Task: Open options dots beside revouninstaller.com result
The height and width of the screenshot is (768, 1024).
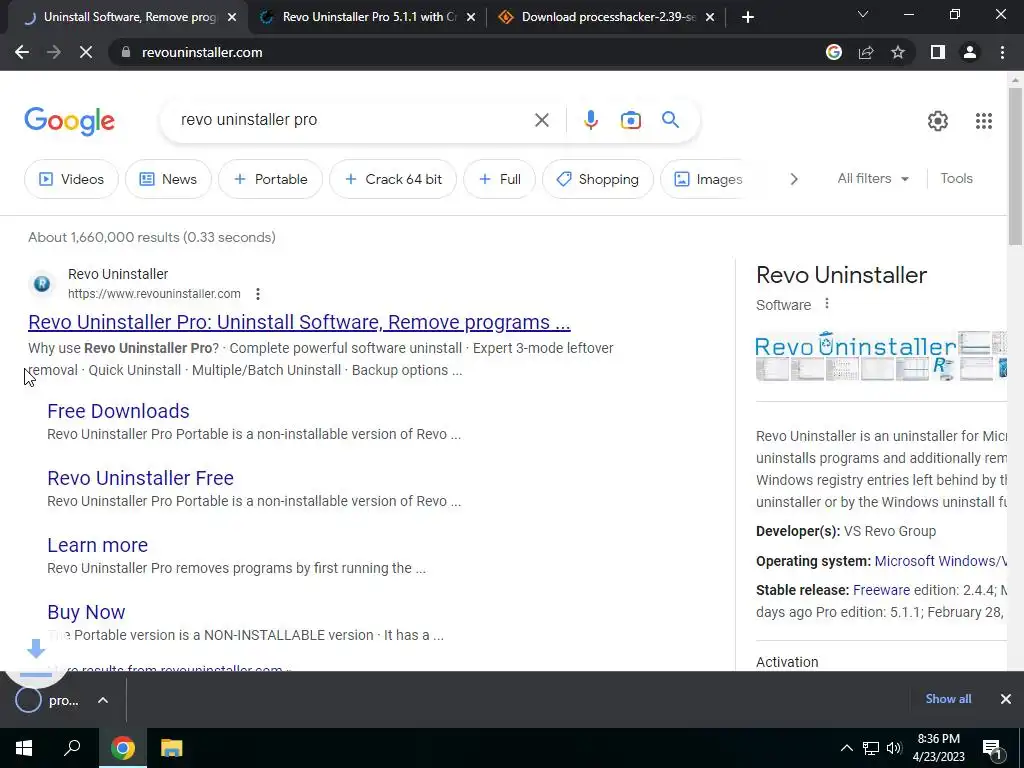Action: click(x=258, y=294)
